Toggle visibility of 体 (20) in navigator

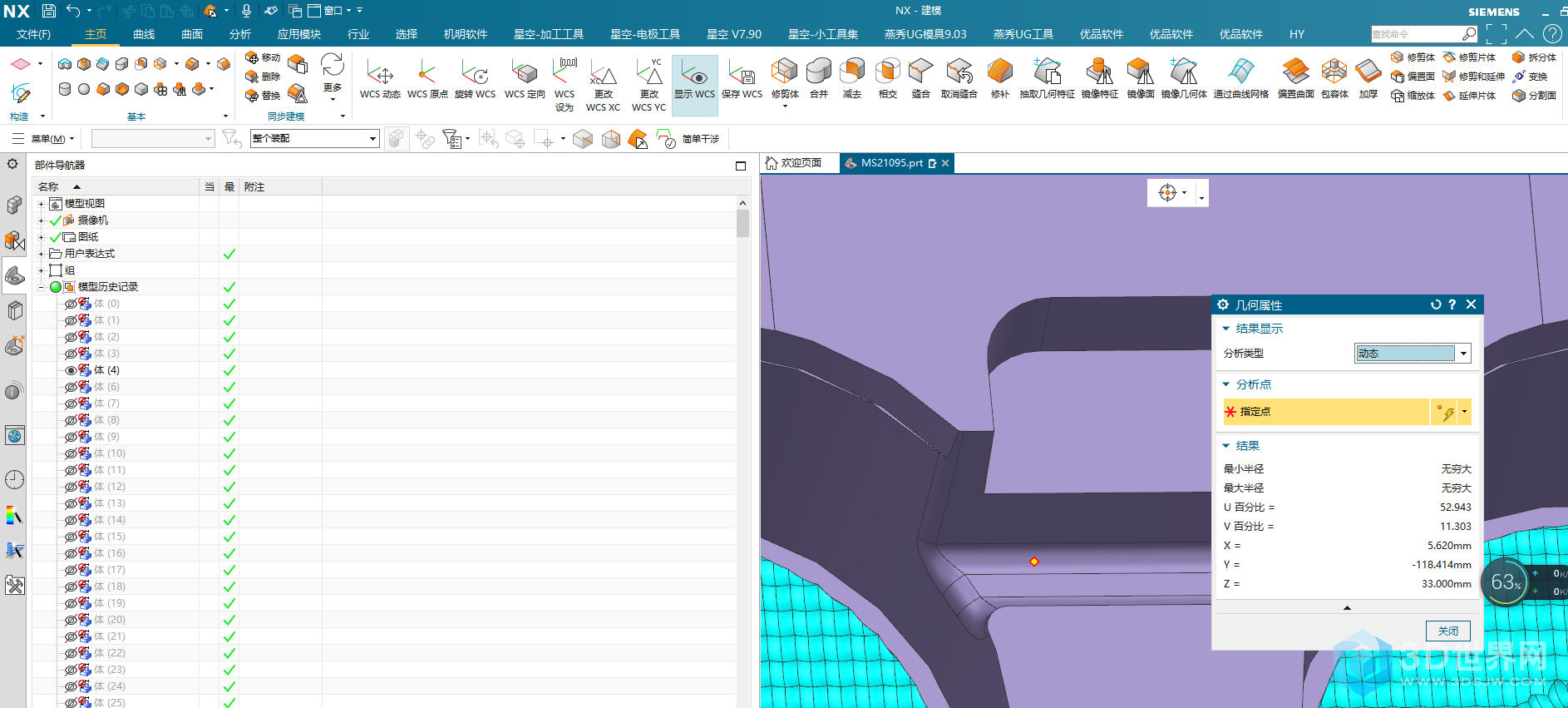point(71,620)
